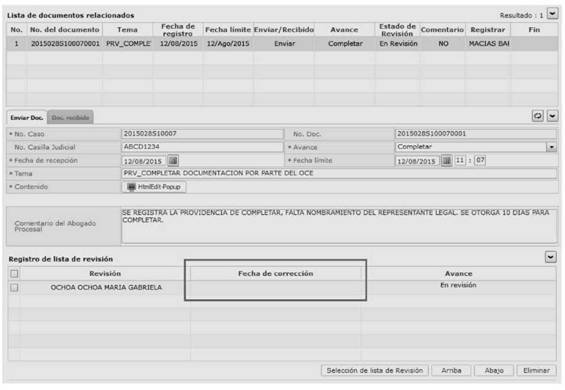Image resolution: width=565 pixels, height=390 pixels.
Task: Focus the No. Casilla Judicial field
Action: (x=202, y=147)
